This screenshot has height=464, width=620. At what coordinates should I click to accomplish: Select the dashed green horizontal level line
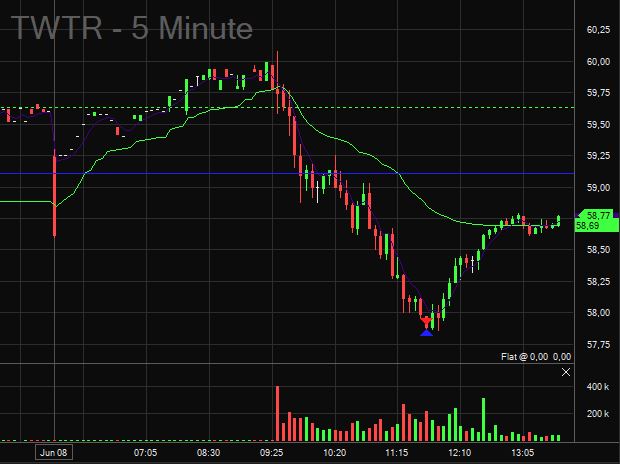[x=287, y=108]
